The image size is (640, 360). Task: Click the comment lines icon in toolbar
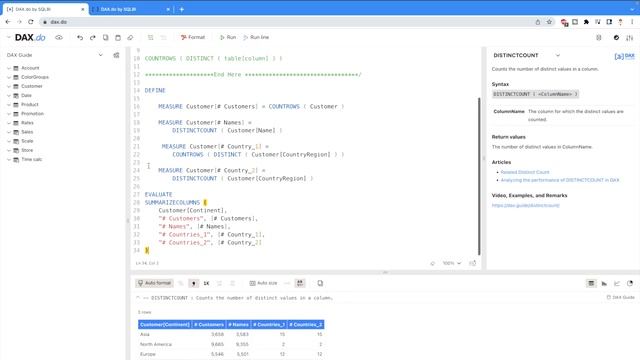click(x=151, y=38)
